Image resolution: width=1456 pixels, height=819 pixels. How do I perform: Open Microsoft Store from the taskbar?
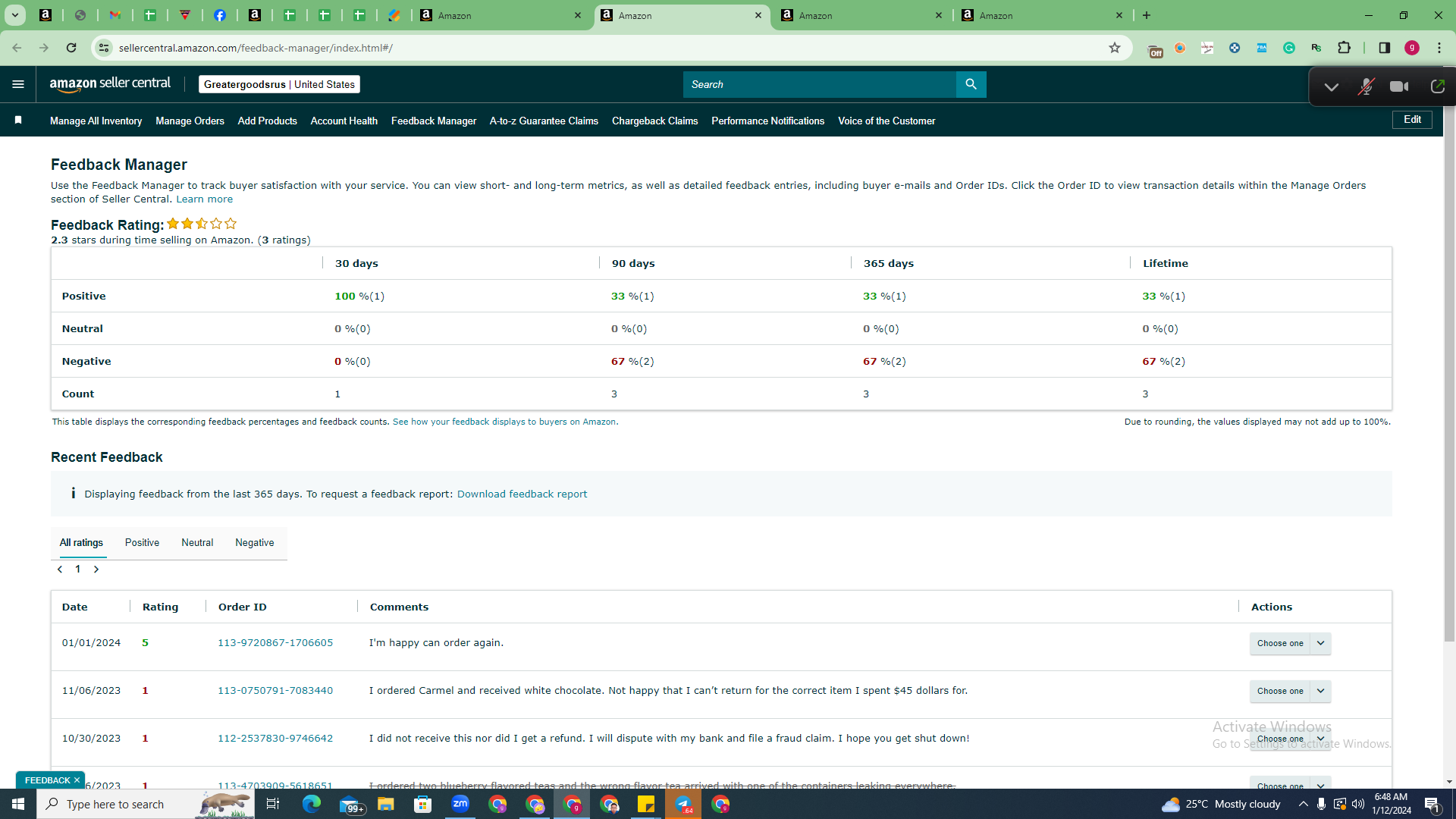pos(423,804)
